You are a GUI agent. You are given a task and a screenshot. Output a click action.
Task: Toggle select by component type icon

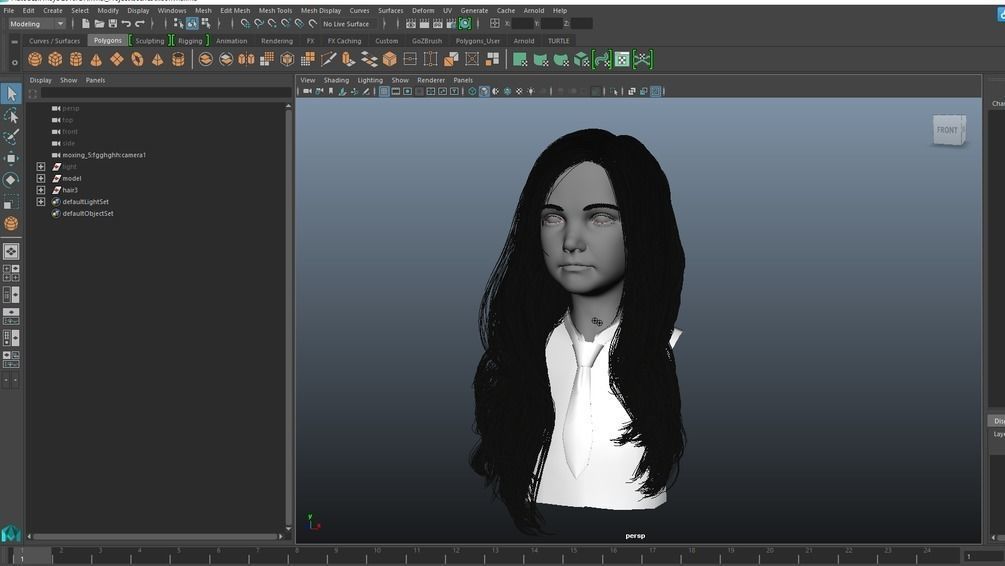coord(206,24)
